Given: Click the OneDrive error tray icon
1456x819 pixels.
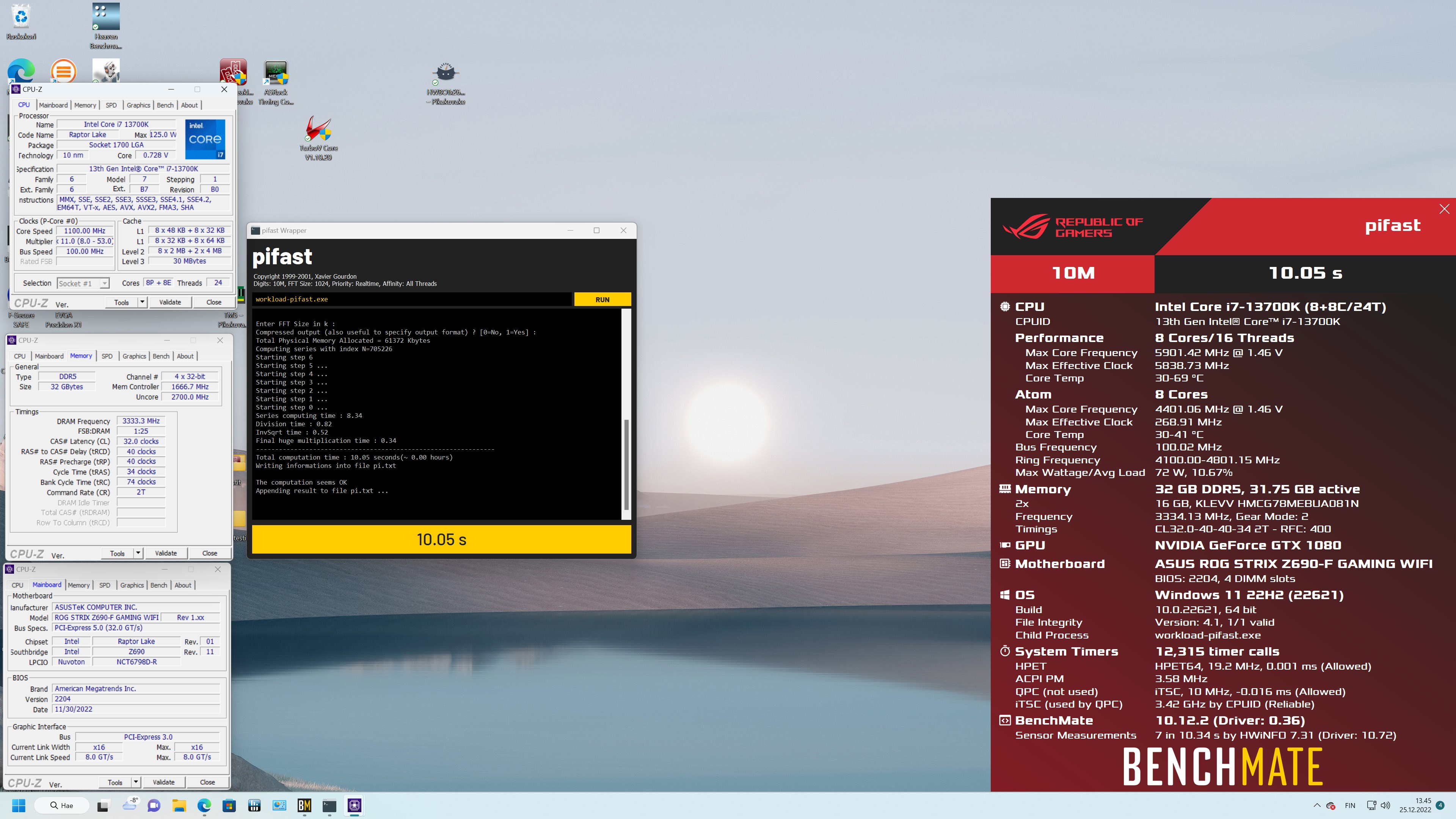Looking at the screenshot, I should coord(1330,805).
